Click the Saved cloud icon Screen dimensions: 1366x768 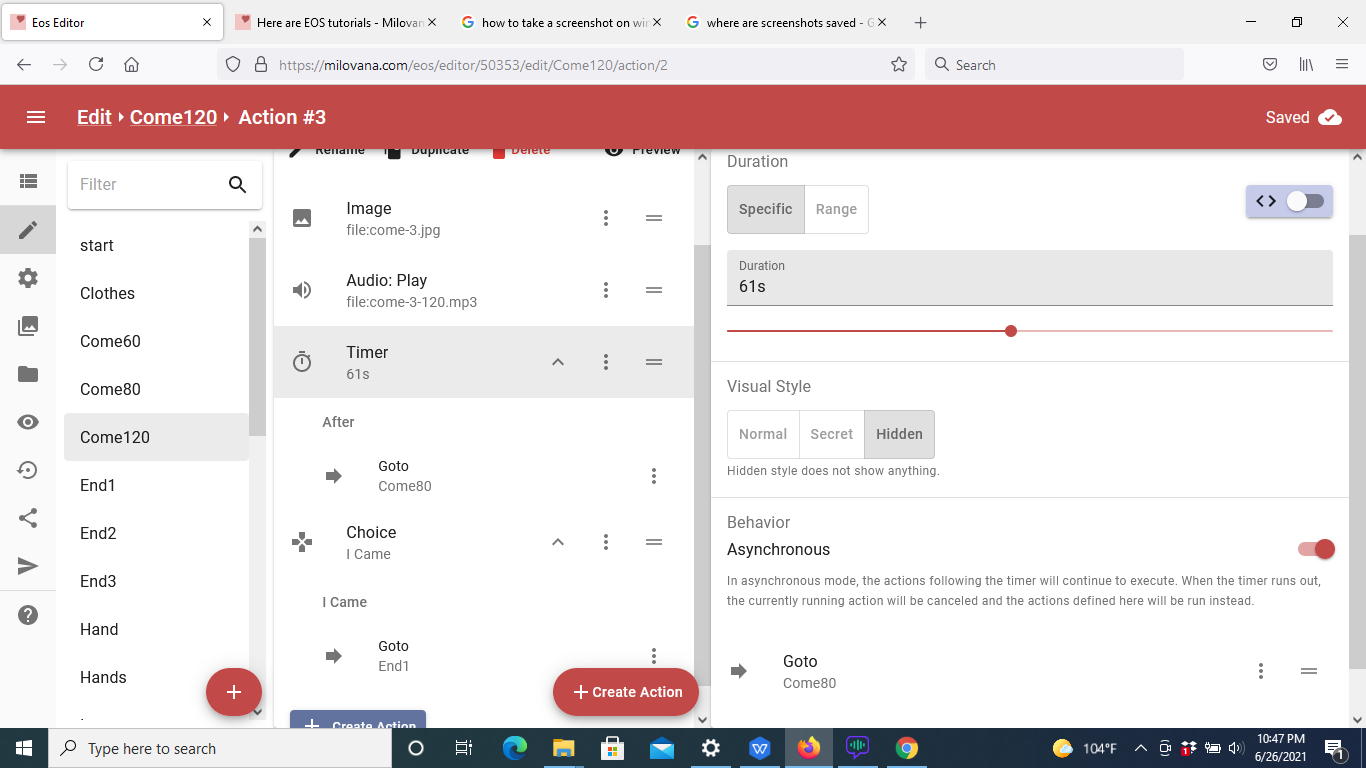coord(1330,117)
